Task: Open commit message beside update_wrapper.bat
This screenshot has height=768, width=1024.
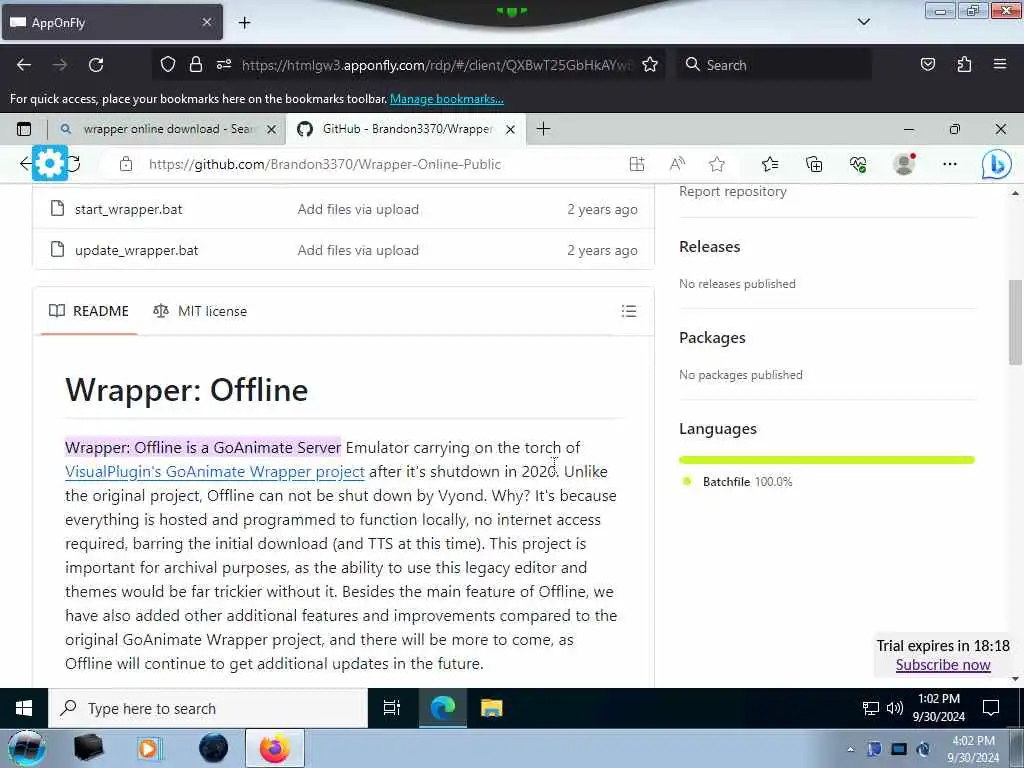Action: pyautogui.click(x=358, y=251)
